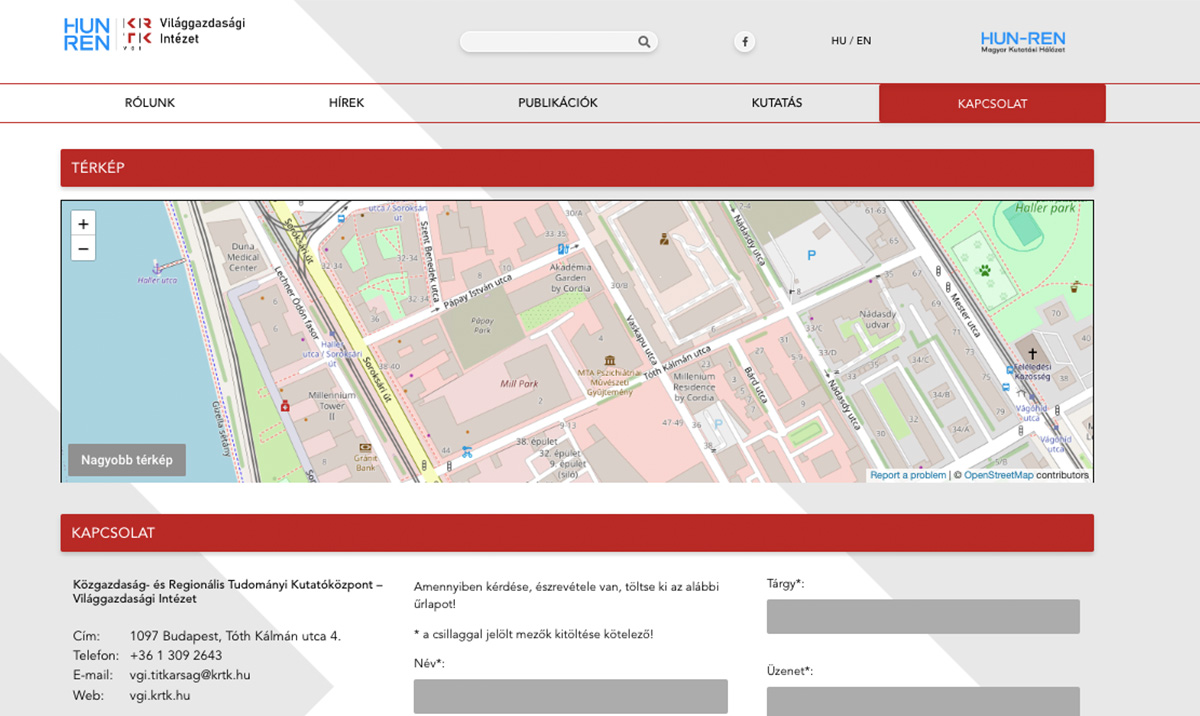The width and height of the screenshot is (1200, 716).
Task: Go to the Publikációk menu
Action: (x=557, y=103)
